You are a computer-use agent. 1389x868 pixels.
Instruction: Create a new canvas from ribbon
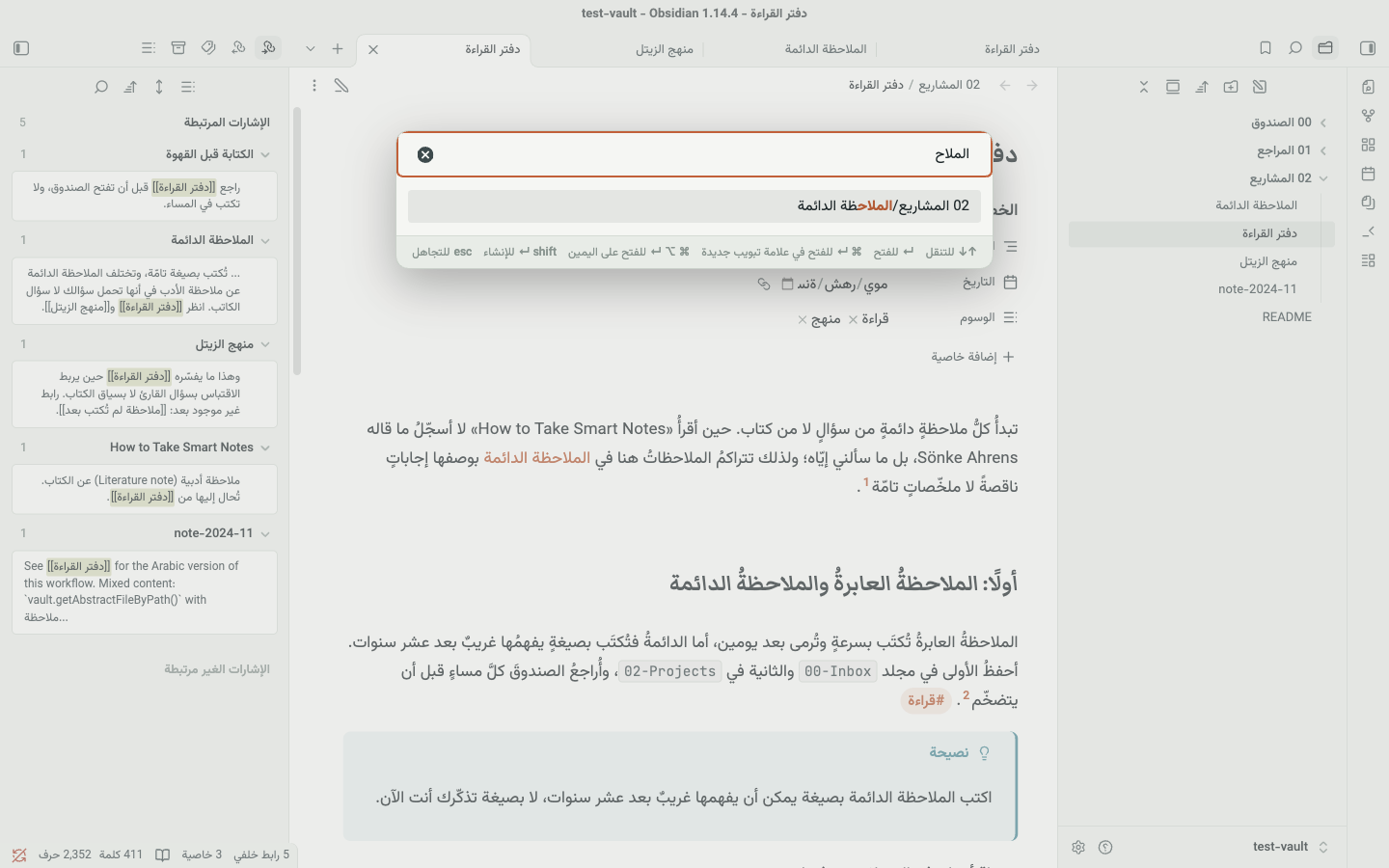tap(1368, 145)
